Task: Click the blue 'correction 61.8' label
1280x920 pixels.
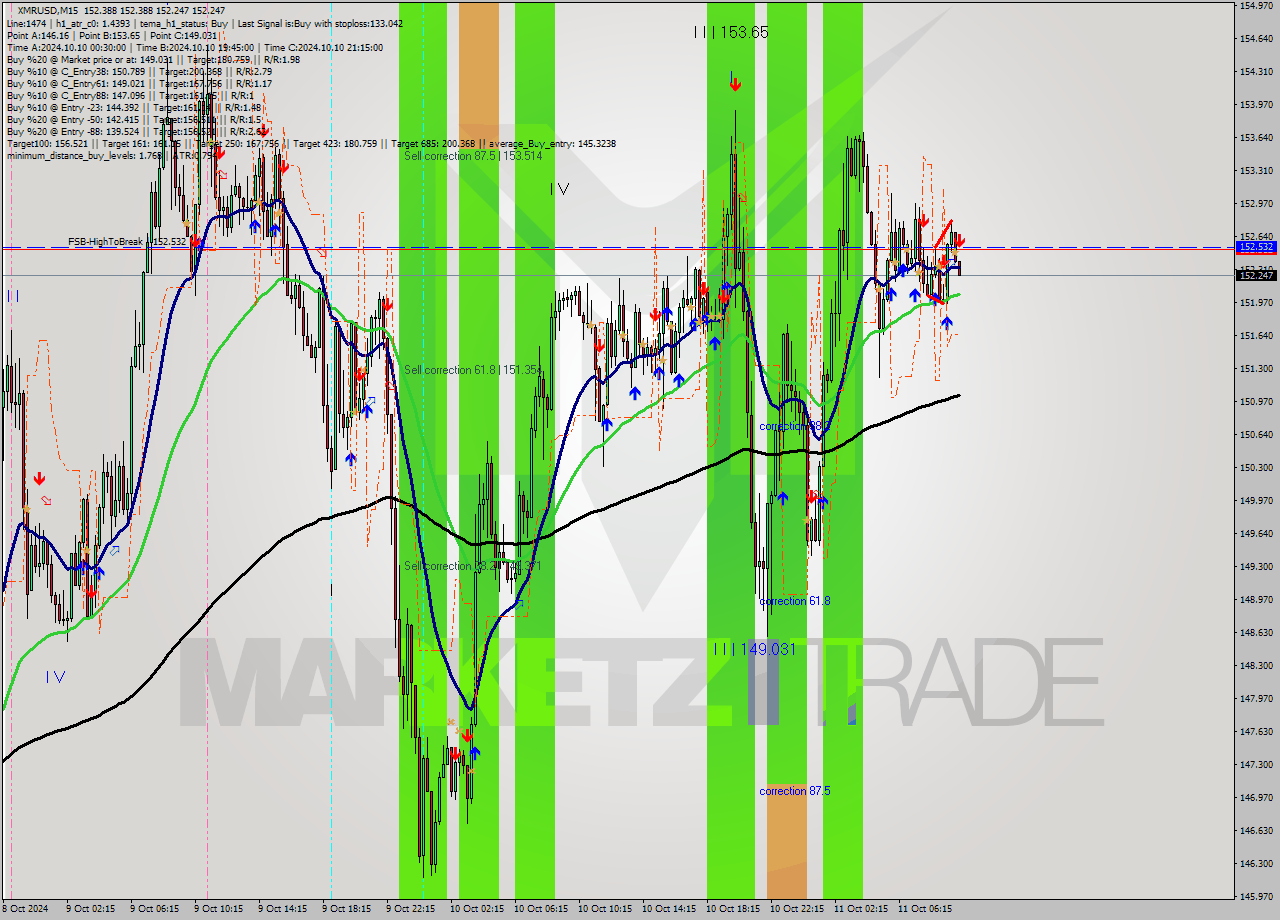Action: [x=795, y=601]
